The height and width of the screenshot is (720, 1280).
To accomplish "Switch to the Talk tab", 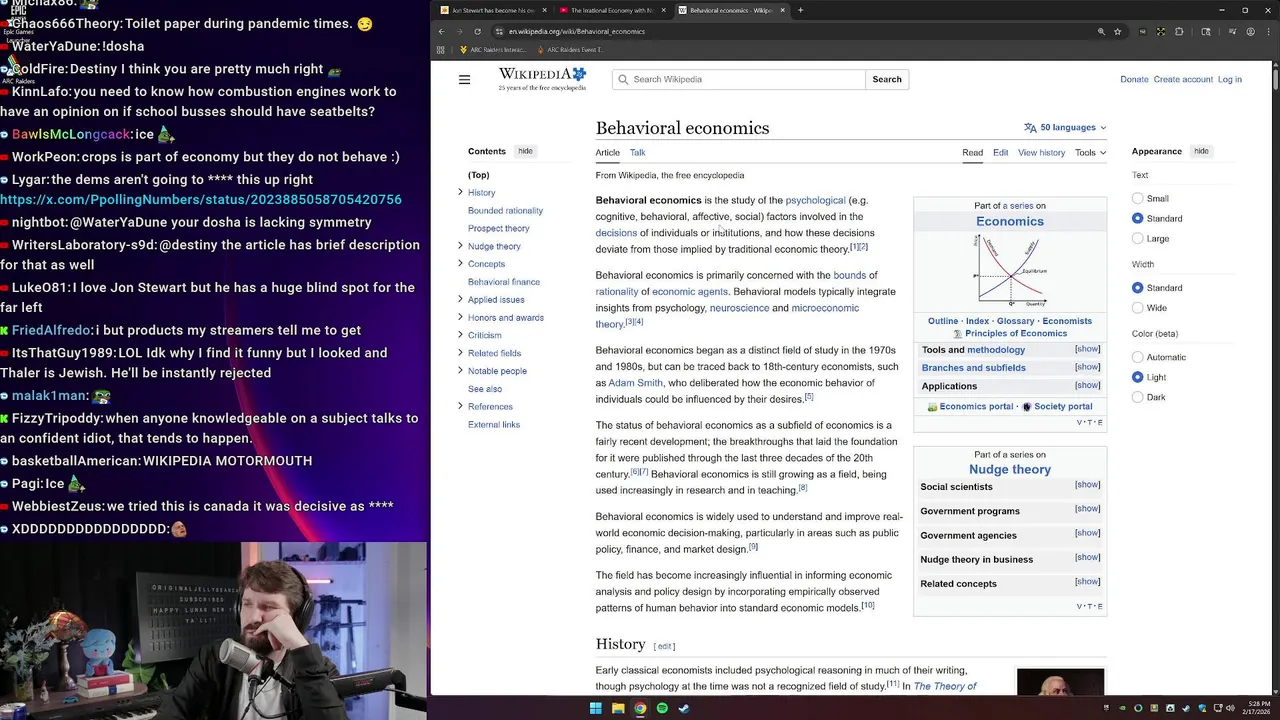I will pos(637,153).
